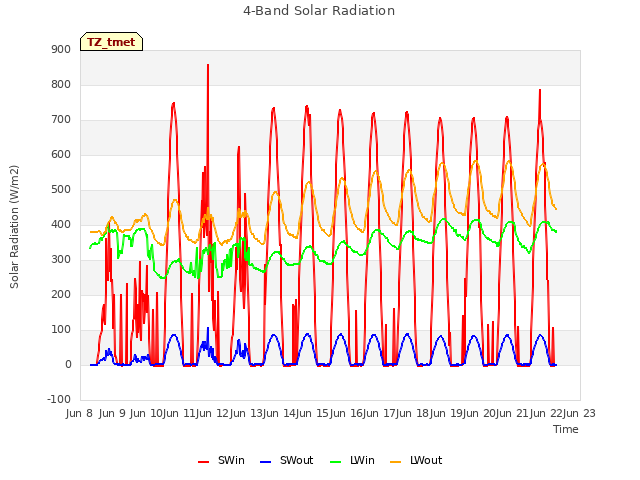The image size is (640, 480).
Task: Click the red SWin legend color marker
Action: coord(203,462)
